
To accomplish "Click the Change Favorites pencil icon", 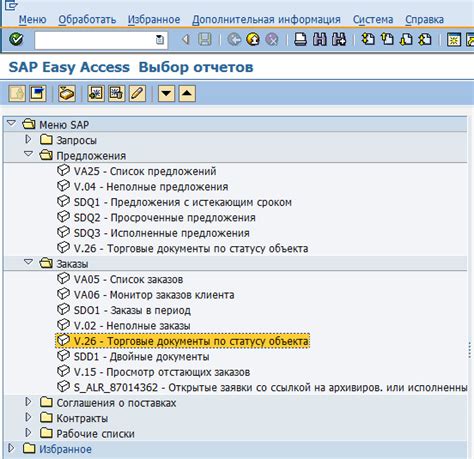I will tap(137, 93).
